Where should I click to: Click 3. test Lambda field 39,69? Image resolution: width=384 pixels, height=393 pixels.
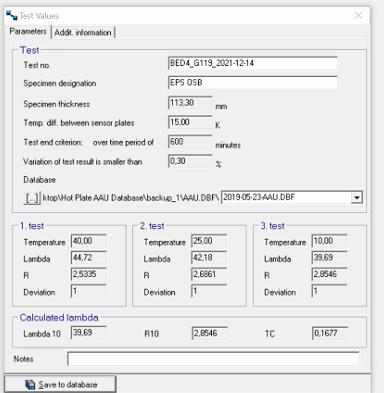329,258
